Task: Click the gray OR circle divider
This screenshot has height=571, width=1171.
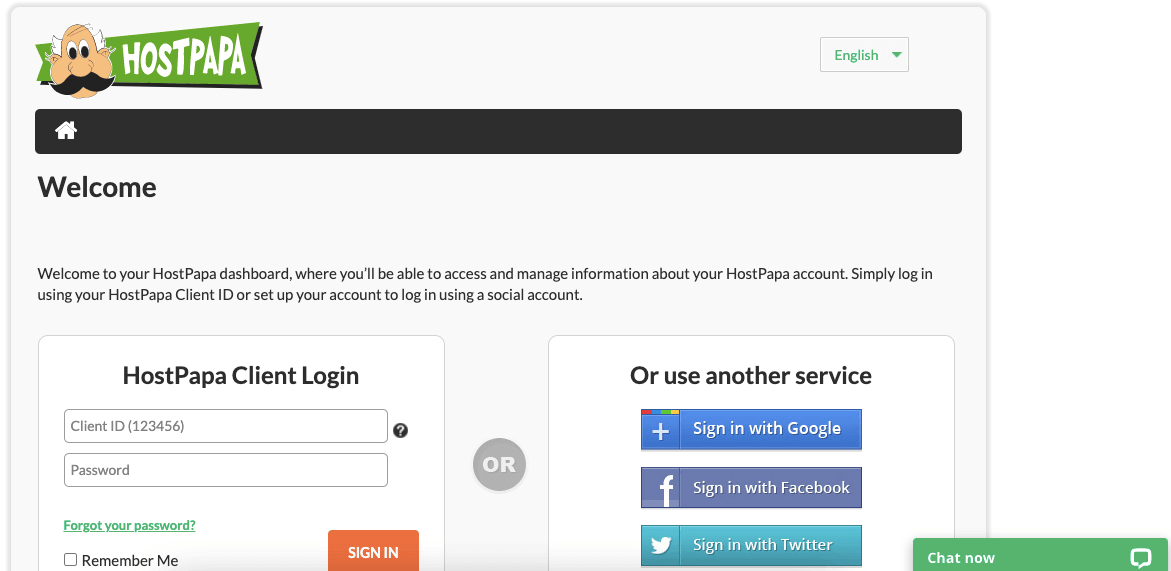Action: 499,464
